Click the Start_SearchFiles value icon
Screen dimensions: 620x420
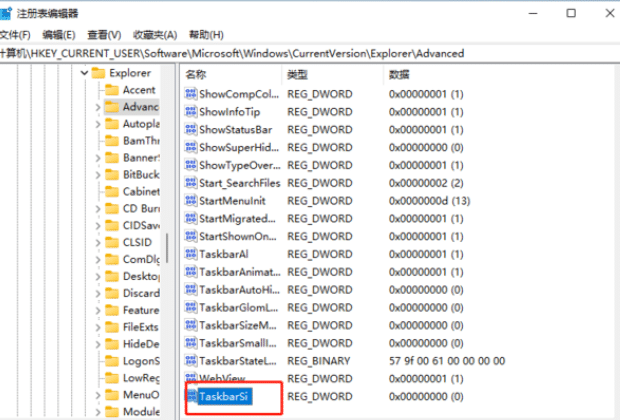click(x=191, y=183)
